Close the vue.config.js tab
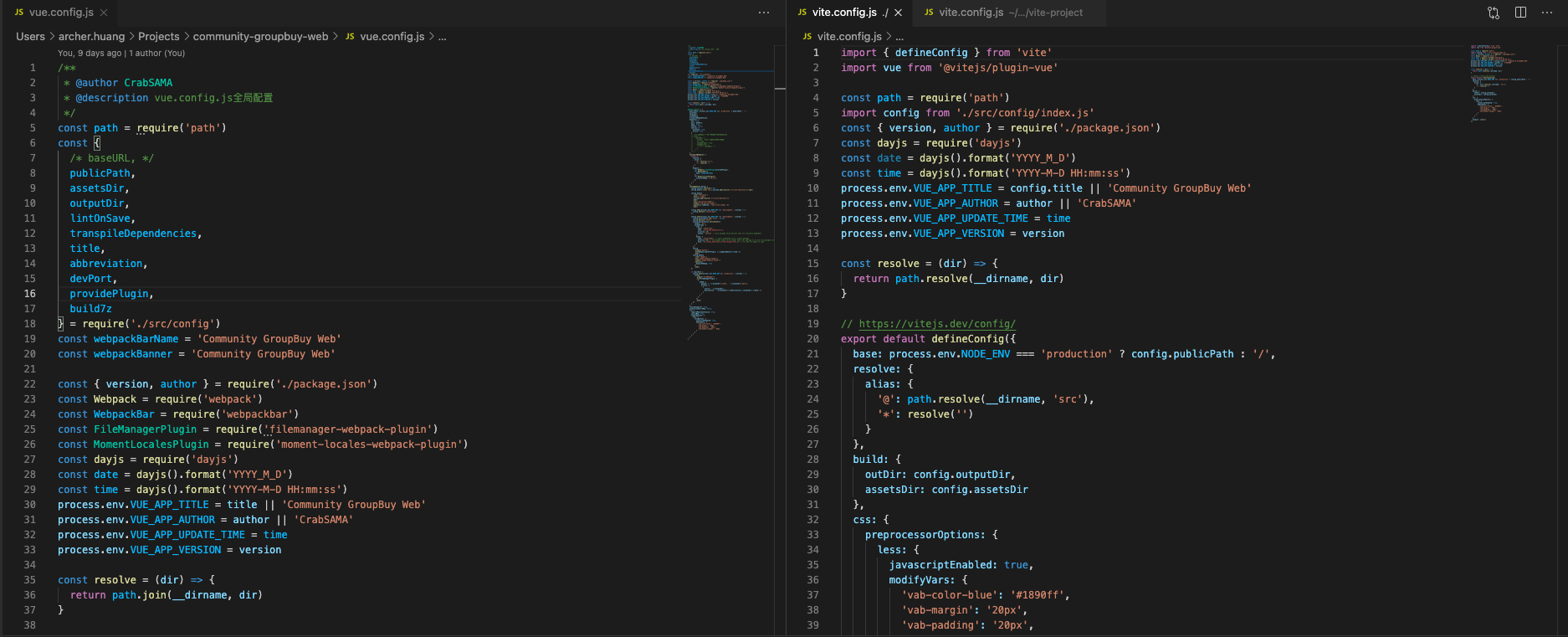Screen dimensions: 1568x637 point(104,13)
